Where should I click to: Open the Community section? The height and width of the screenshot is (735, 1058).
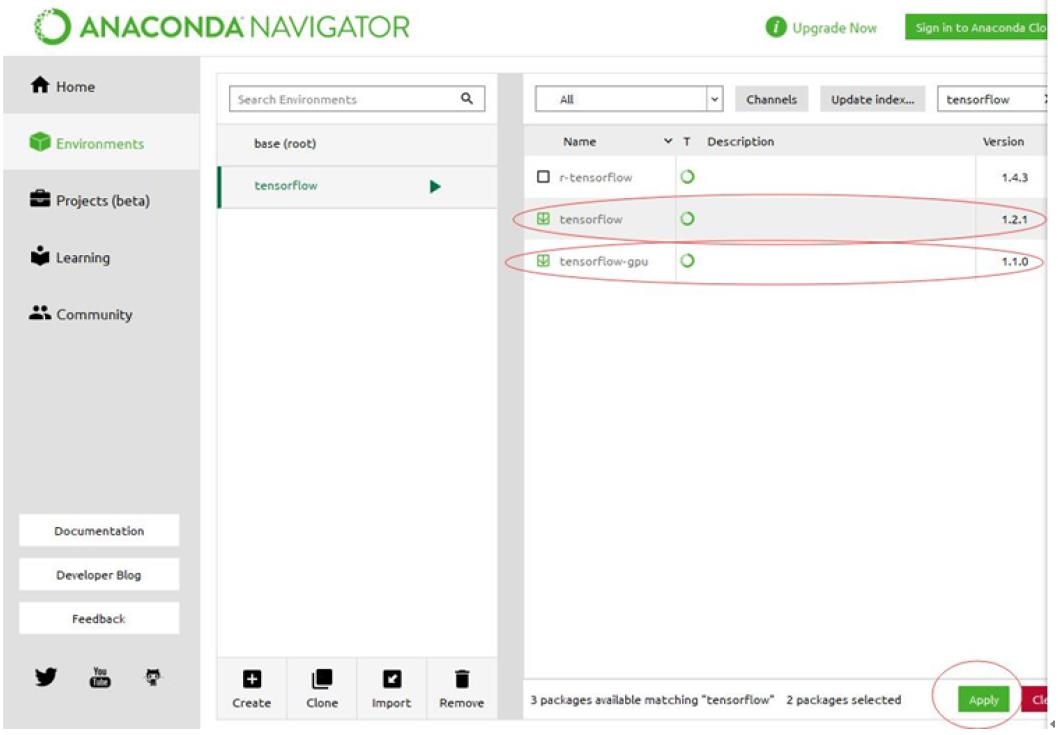coord(101,315)
